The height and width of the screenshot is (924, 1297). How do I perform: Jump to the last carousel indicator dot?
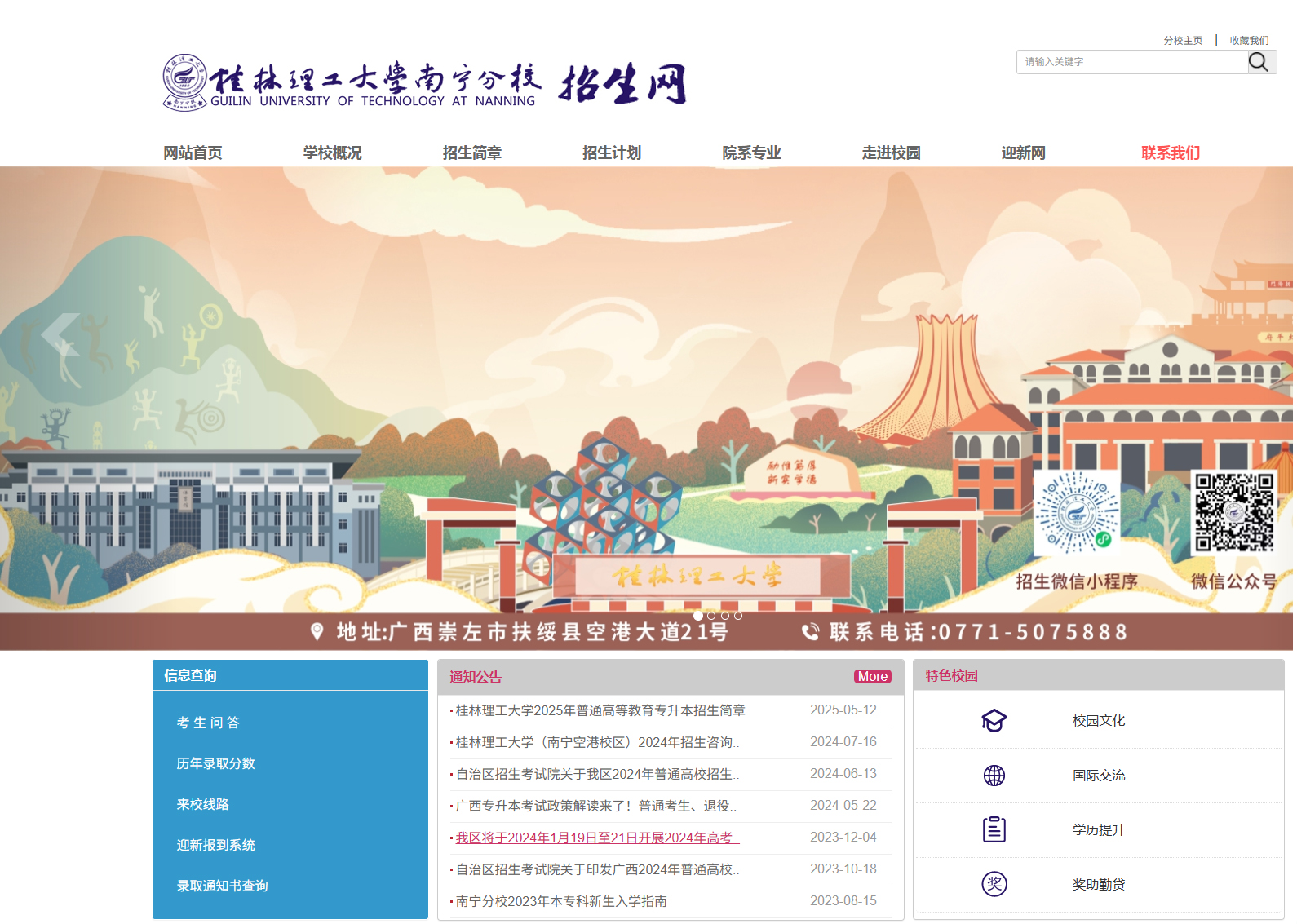coord(738,616)
